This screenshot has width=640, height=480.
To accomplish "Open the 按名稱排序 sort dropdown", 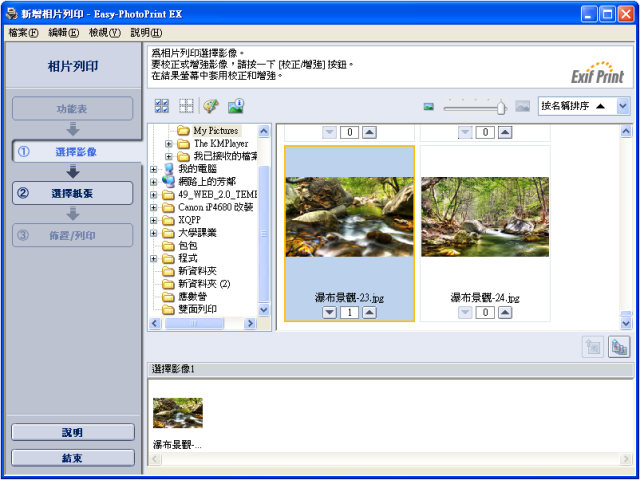I will (x=622, y=106).
